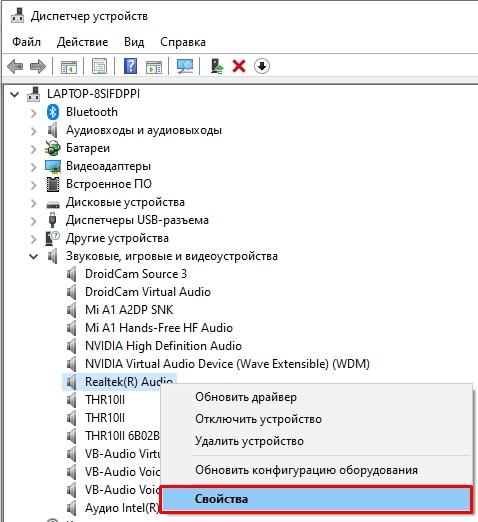Click the chip icon beside Встроенное ПО
Screen dimensions: 478x522
pyautogui.click(x=53, y=184)
